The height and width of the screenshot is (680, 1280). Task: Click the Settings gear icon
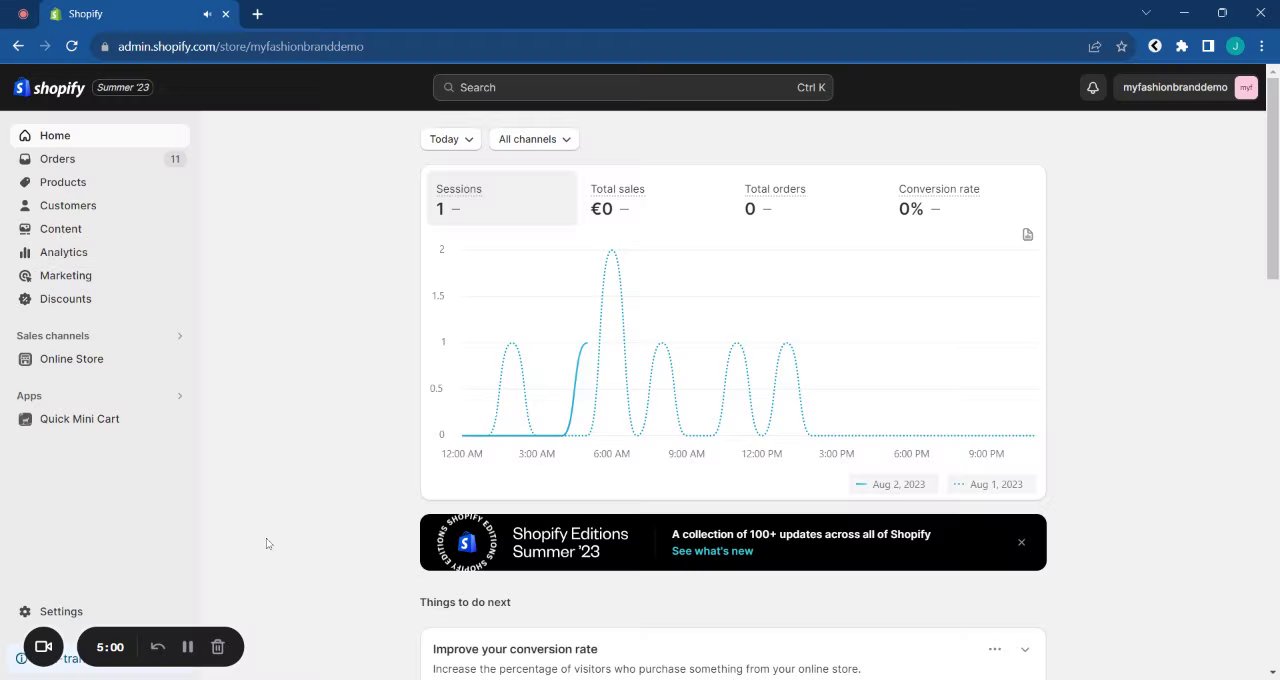point(25,612)
